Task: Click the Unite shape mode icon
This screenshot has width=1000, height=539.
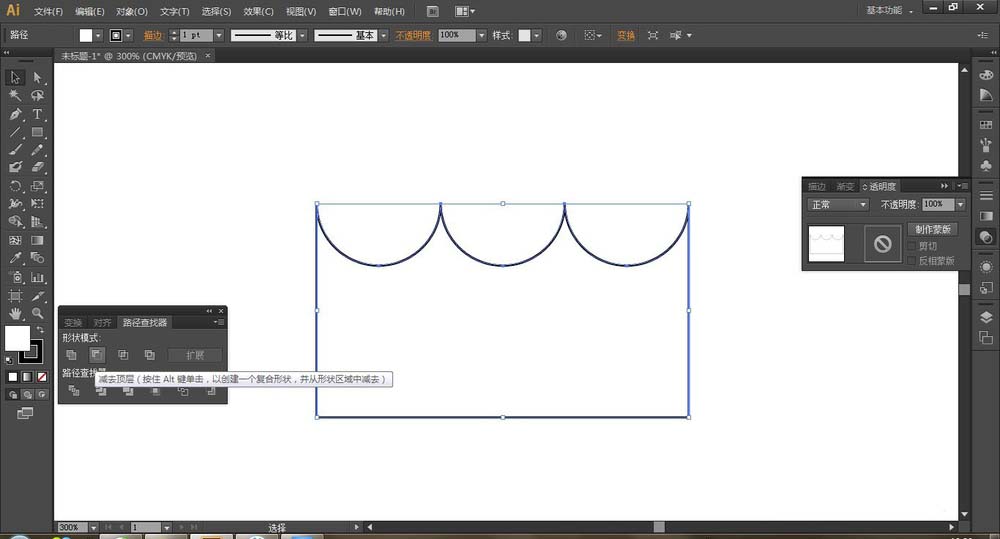Action: (x=71, y=355)
